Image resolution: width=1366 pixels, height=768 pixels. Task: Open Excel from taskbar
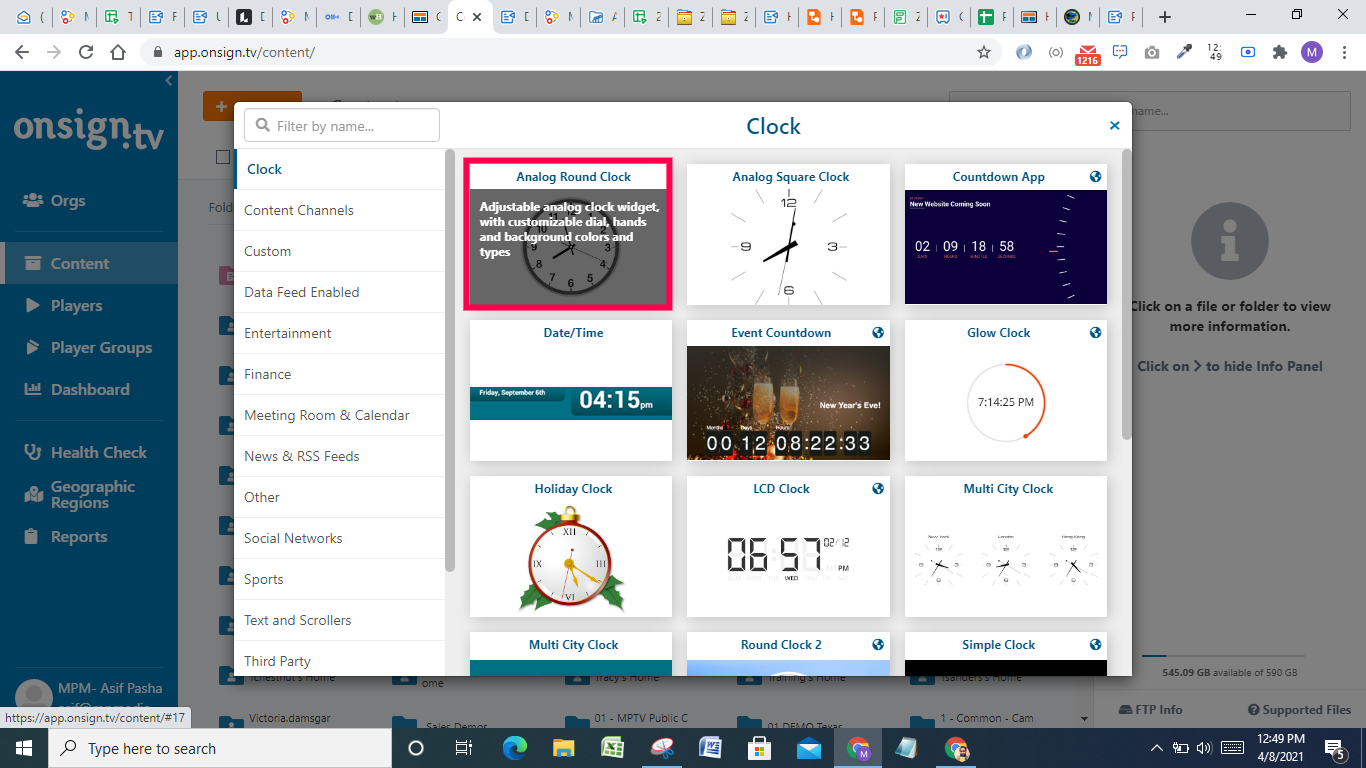tap(613, 748)
